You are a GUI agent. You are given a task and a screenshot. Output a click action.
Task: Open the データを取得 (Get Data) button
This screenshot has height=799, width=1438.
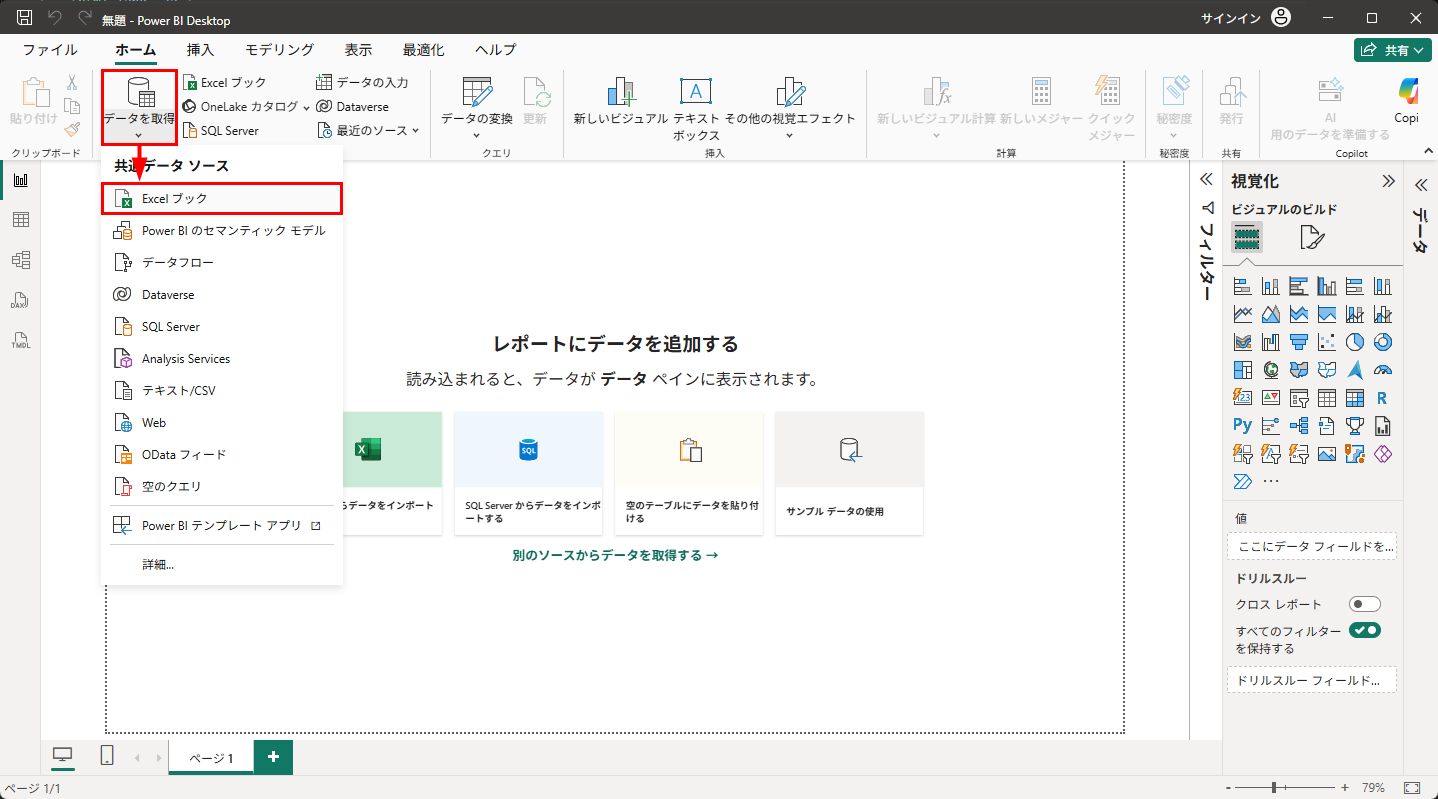point(140,106)
